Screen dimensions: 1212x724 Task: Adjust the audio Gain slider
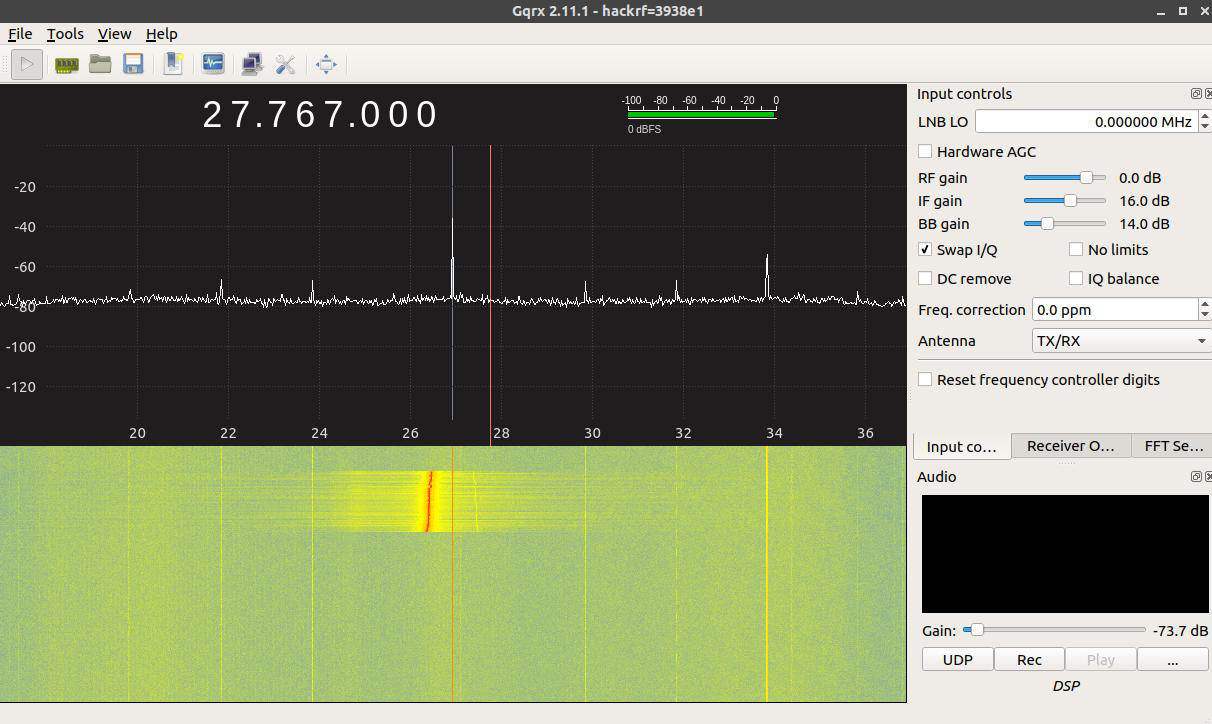coord(1054,630)
